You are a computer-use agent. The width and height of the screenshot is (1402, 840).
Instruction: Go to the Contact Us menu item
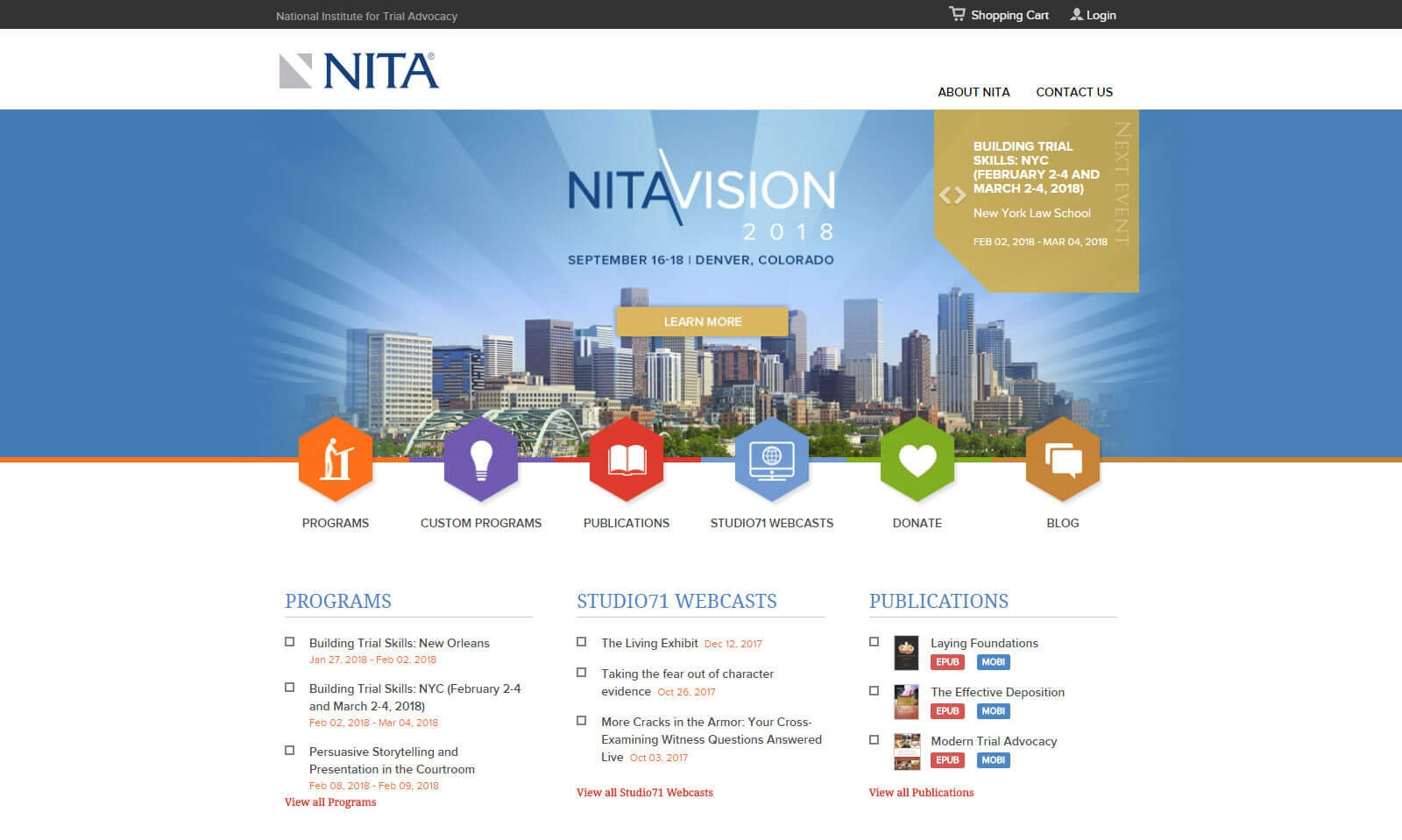1074,92
